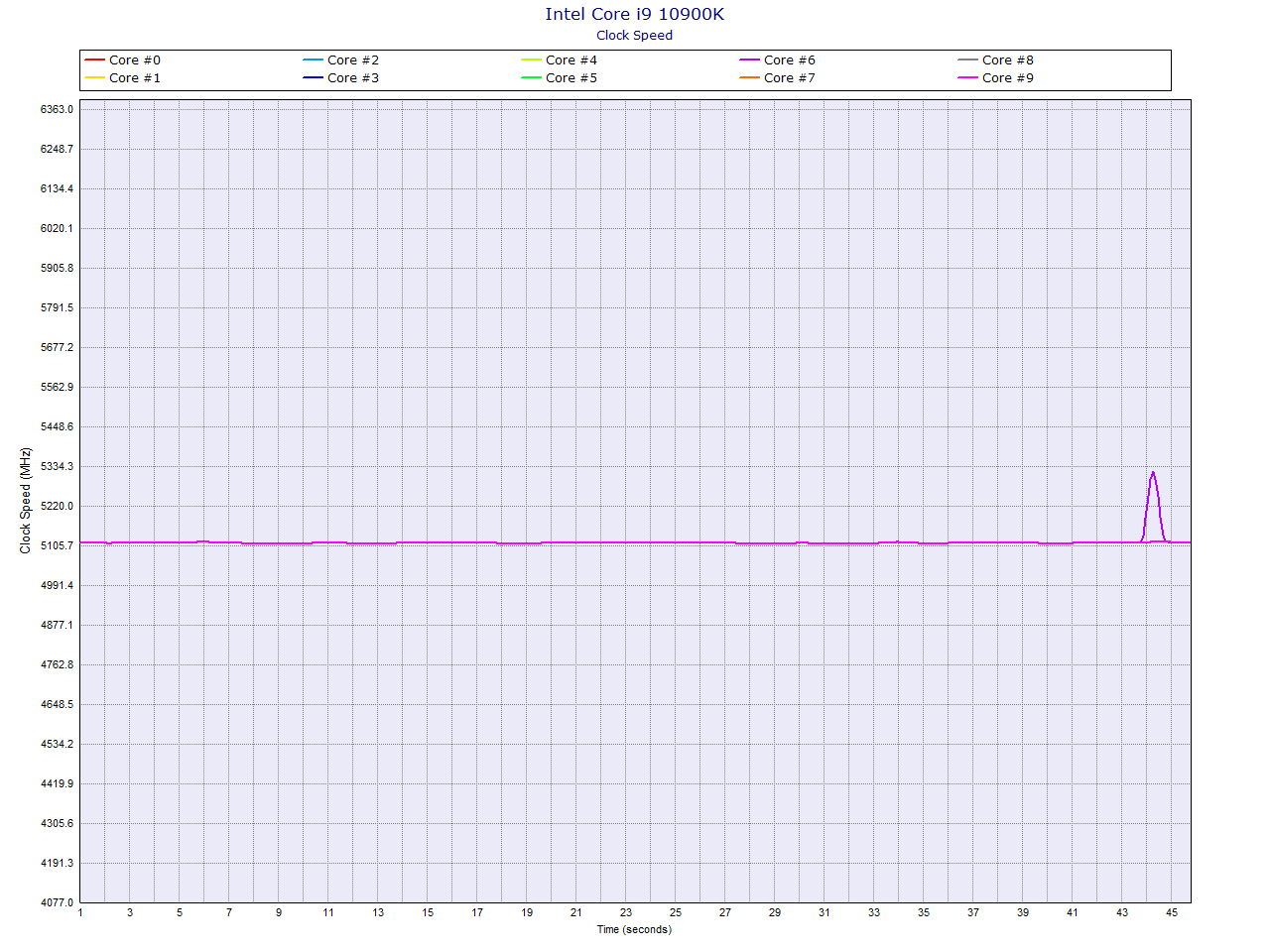This screenshot has width=1270, height=952.
Task: Click the Core #6 legend entry
Action: [x=778, y=60]
